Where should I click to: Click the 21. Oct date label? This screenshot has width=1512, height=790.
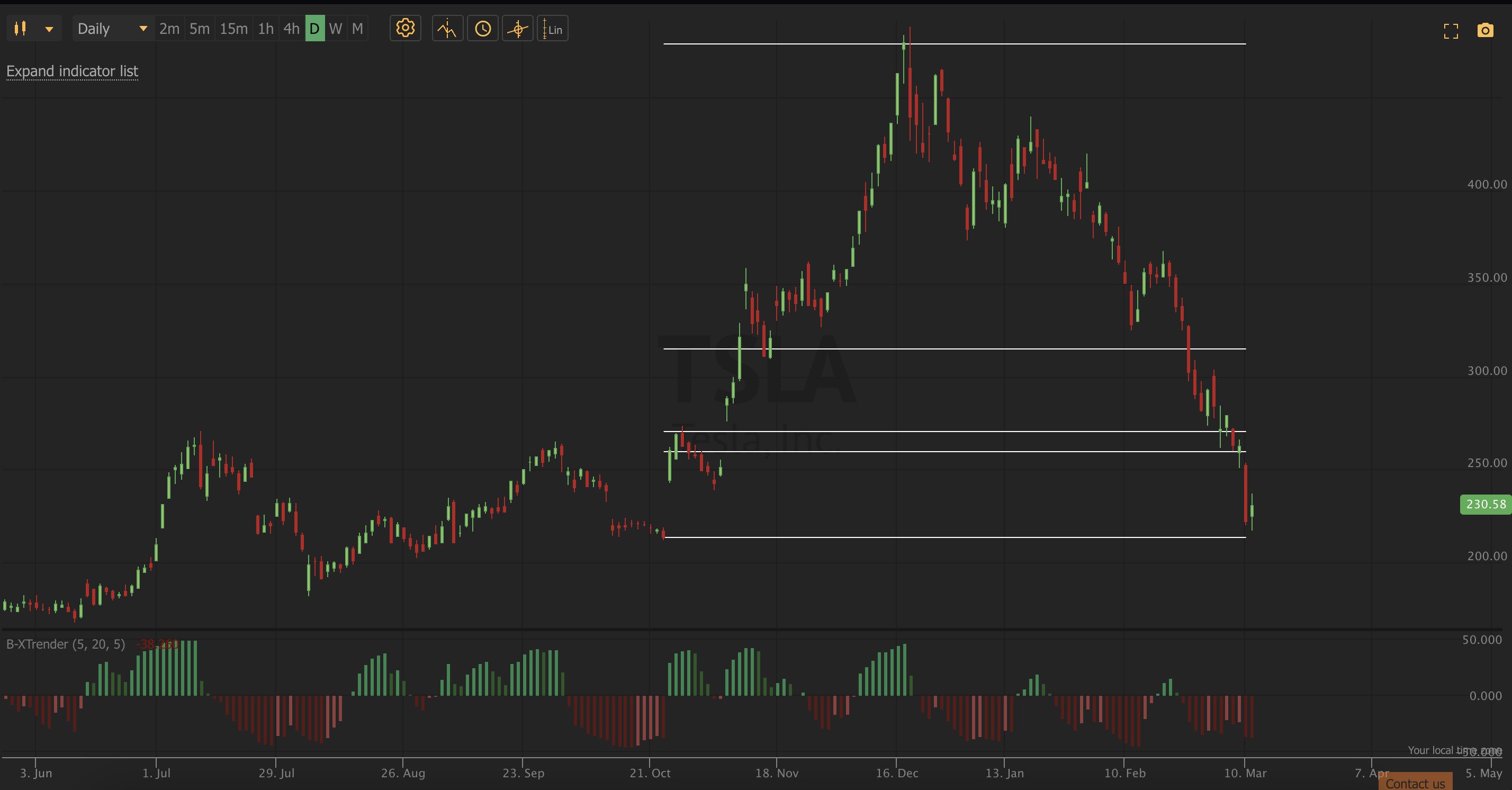tap(650, 773)
